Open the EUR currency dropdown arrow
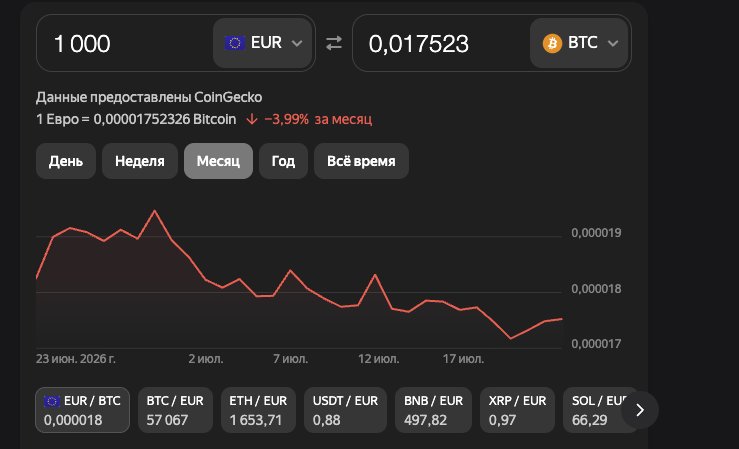Screen dimensions: 739x449 297,43
